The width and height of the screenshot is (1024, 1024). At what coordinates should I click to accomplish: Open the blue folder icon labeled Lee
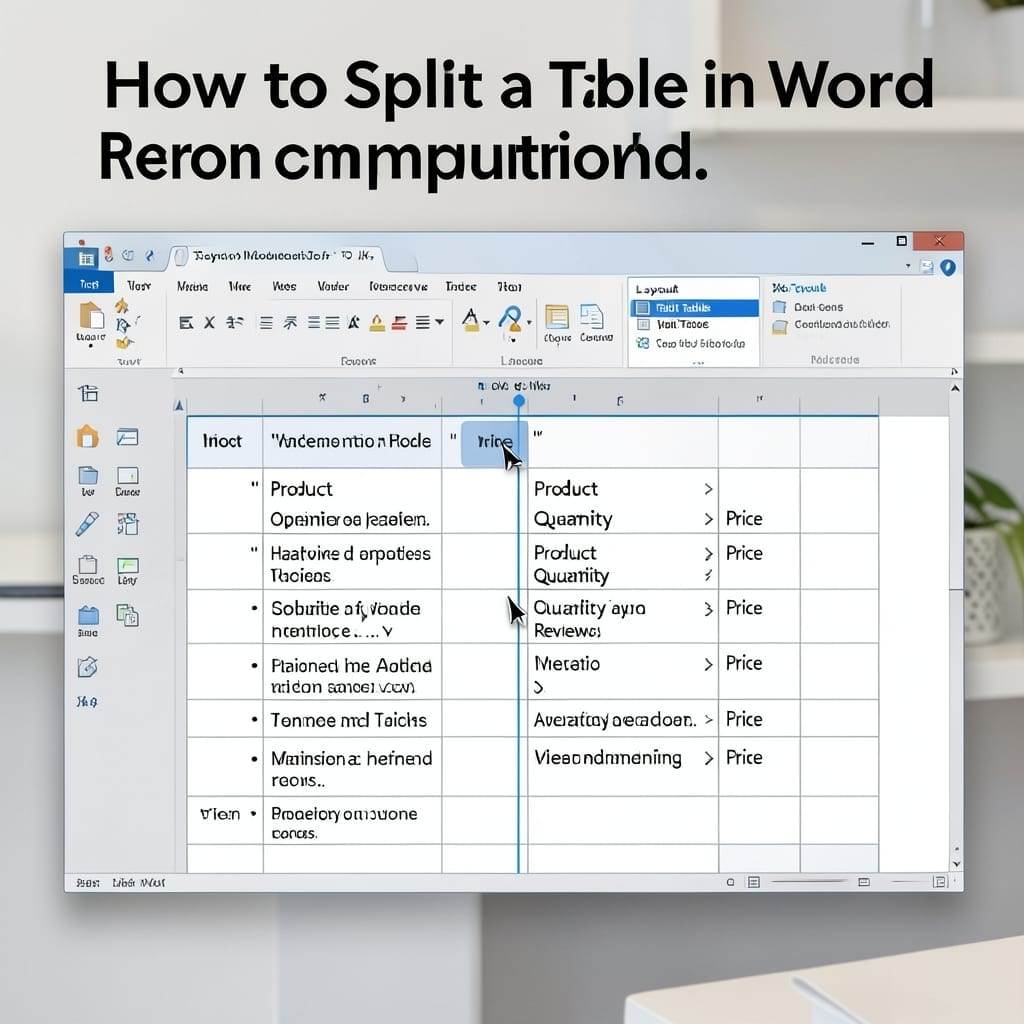(88, 475)
